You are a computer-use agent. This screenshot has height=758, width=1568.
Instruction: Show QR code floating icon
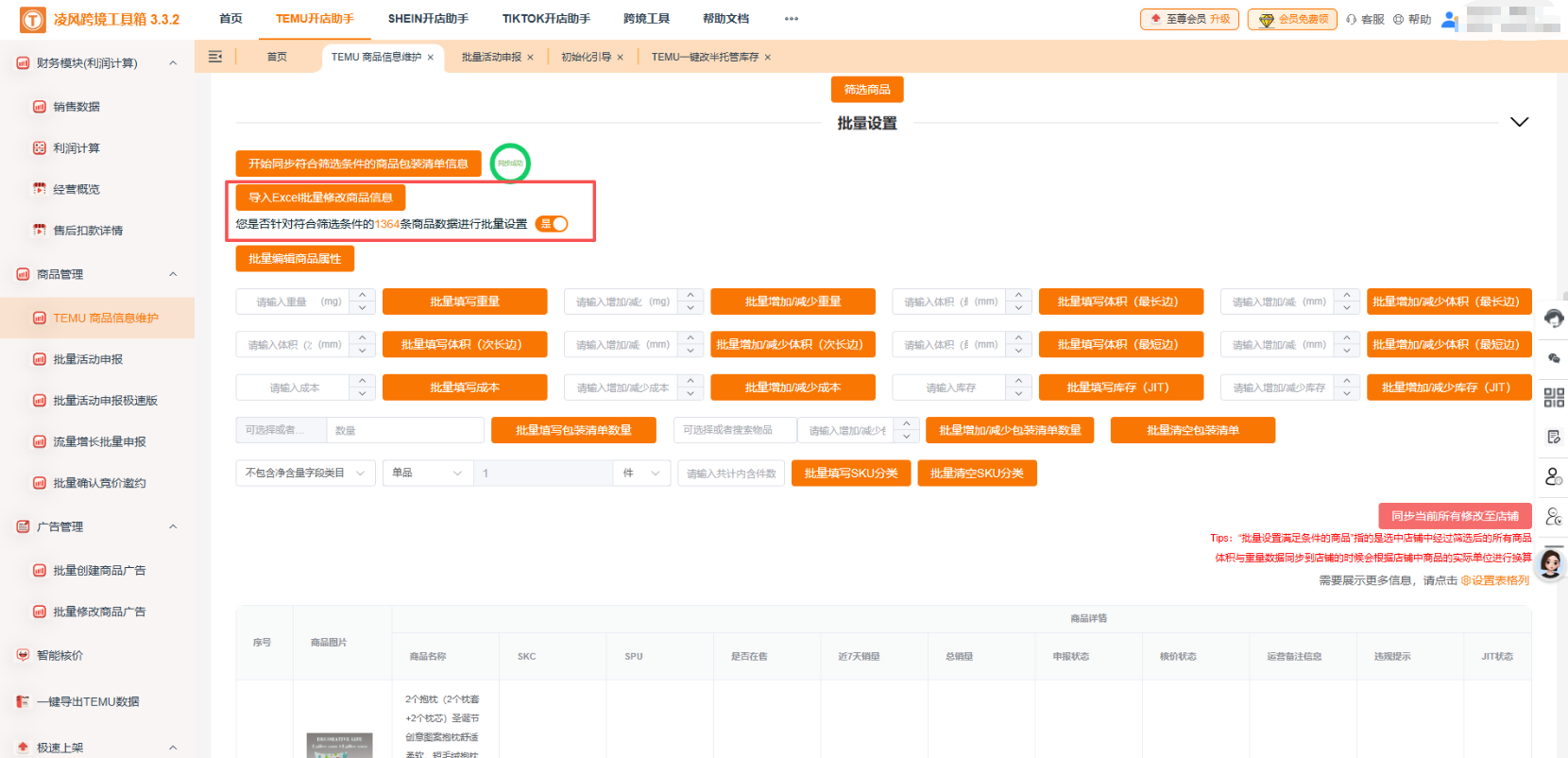click(x=1554, y=398)
